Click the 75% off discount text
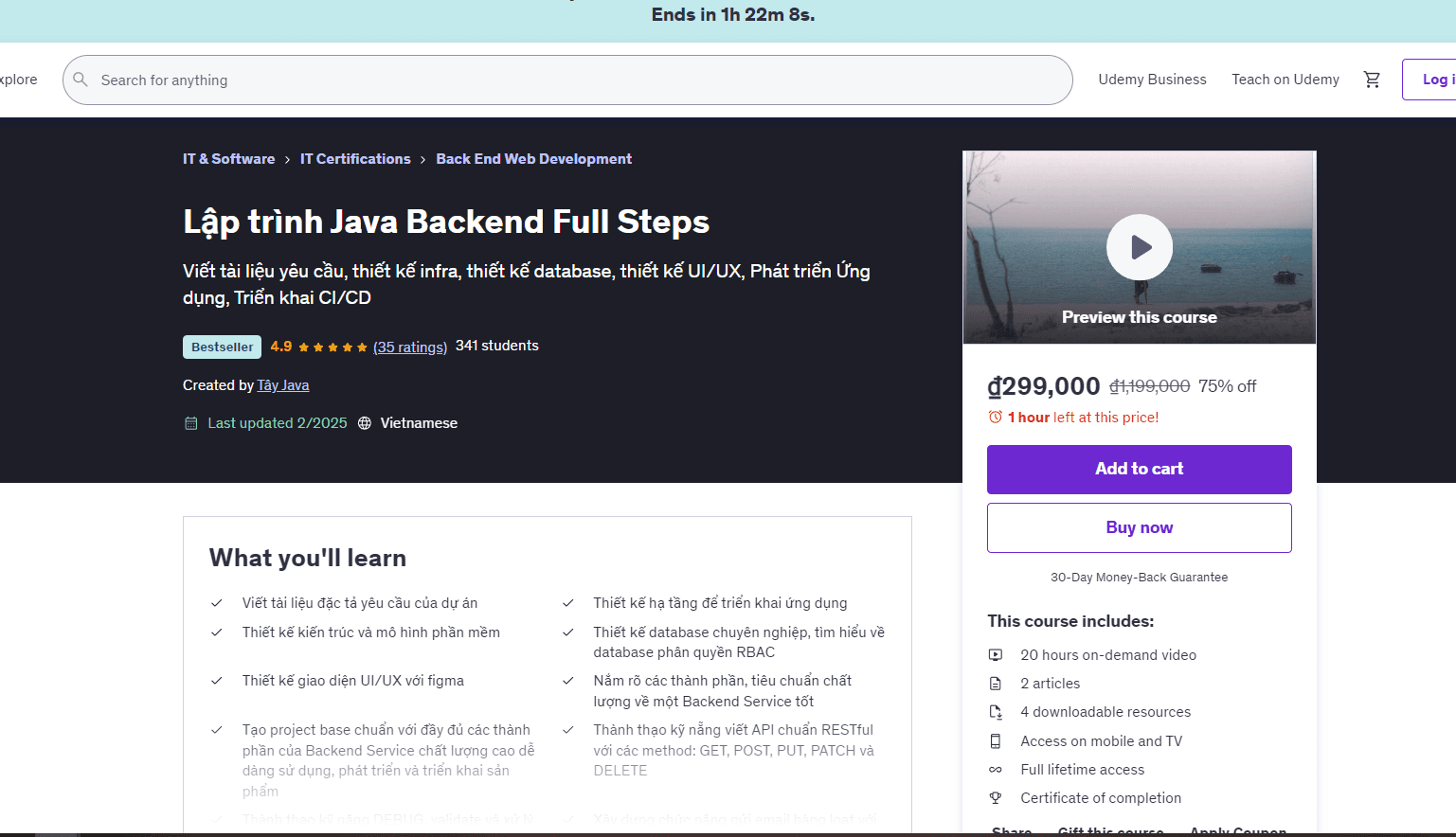The width and height of the screenshot is (1456, 837). tap(1227, 386)
